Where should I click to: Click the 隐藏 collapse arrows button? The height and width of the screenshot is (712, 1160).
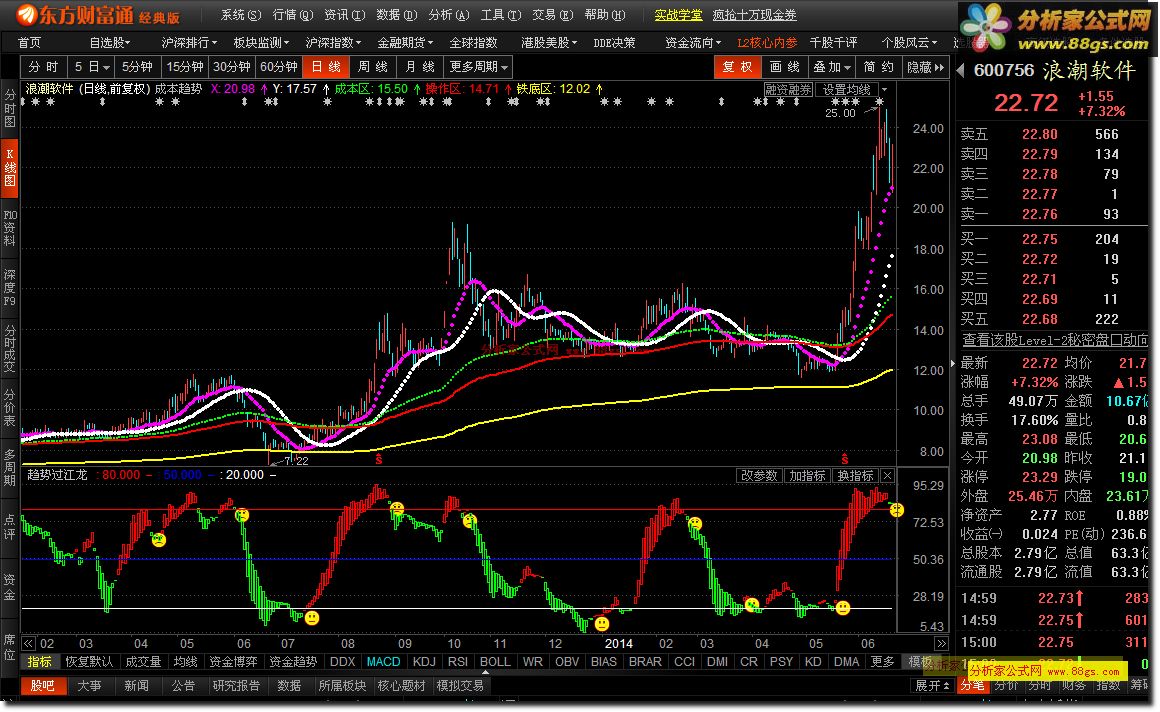[x=926, y=67]
